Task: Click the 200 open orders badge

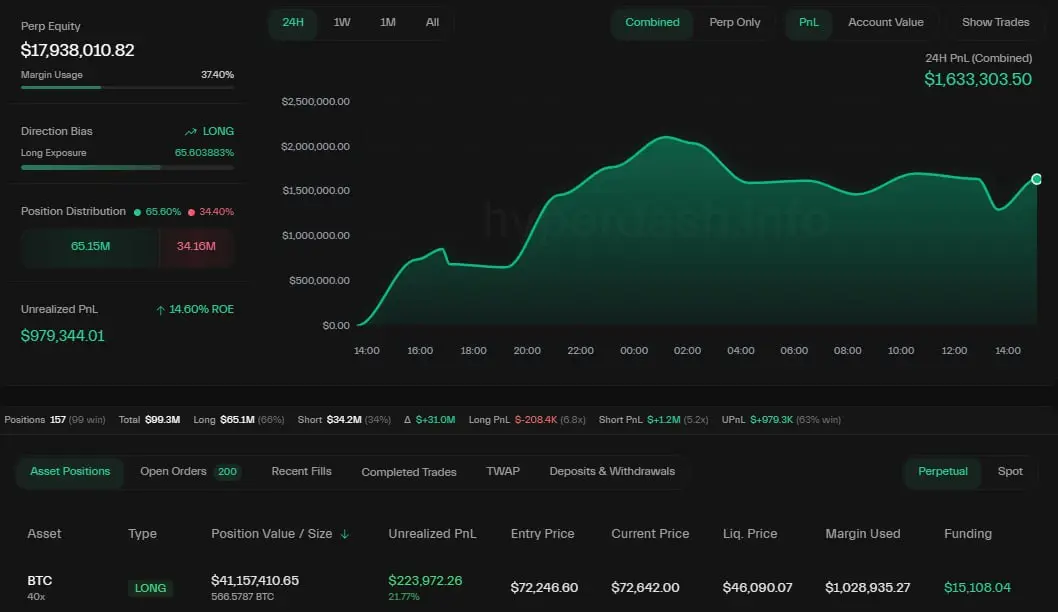Action: [227, 472]
